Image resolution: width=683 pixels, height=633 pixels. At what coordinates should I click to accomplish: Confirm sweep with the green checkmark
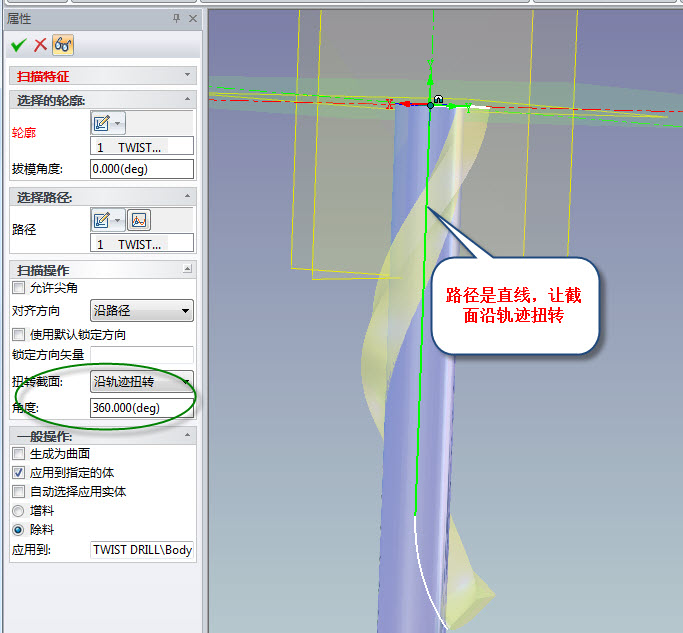click(18, 44)
